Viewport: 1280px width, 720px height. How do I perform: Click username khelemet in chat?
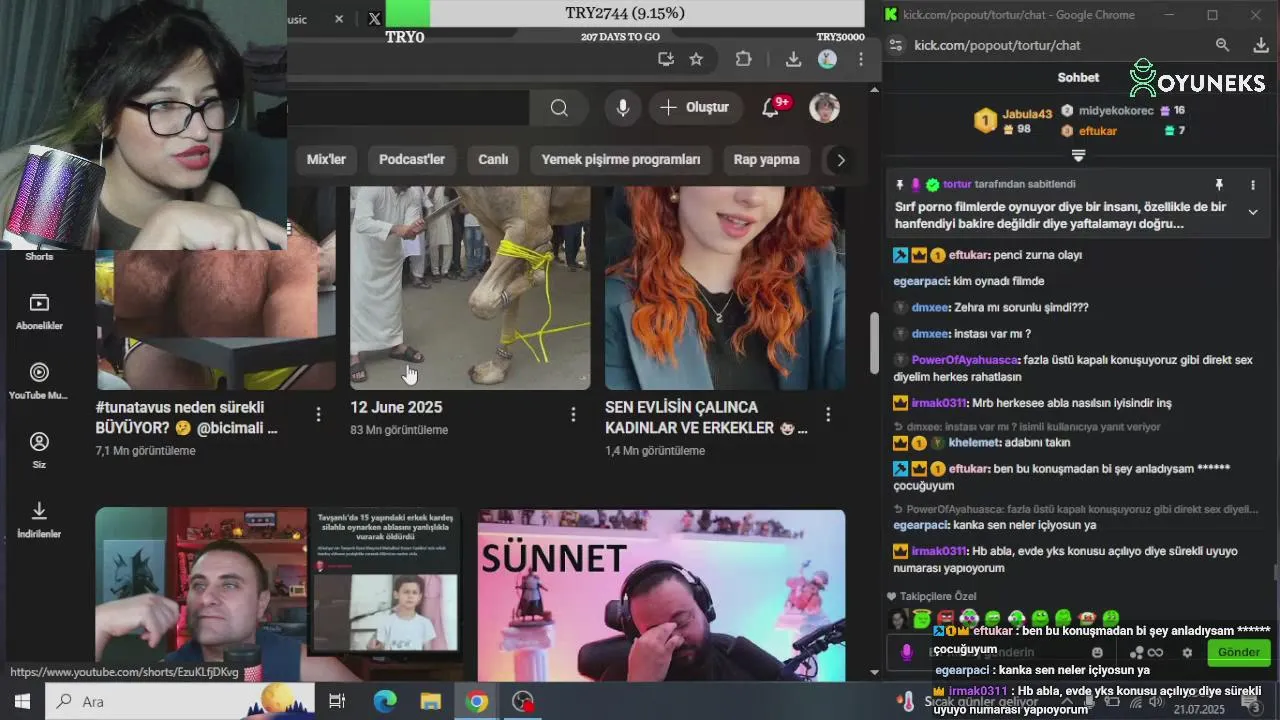coord(975,443)
